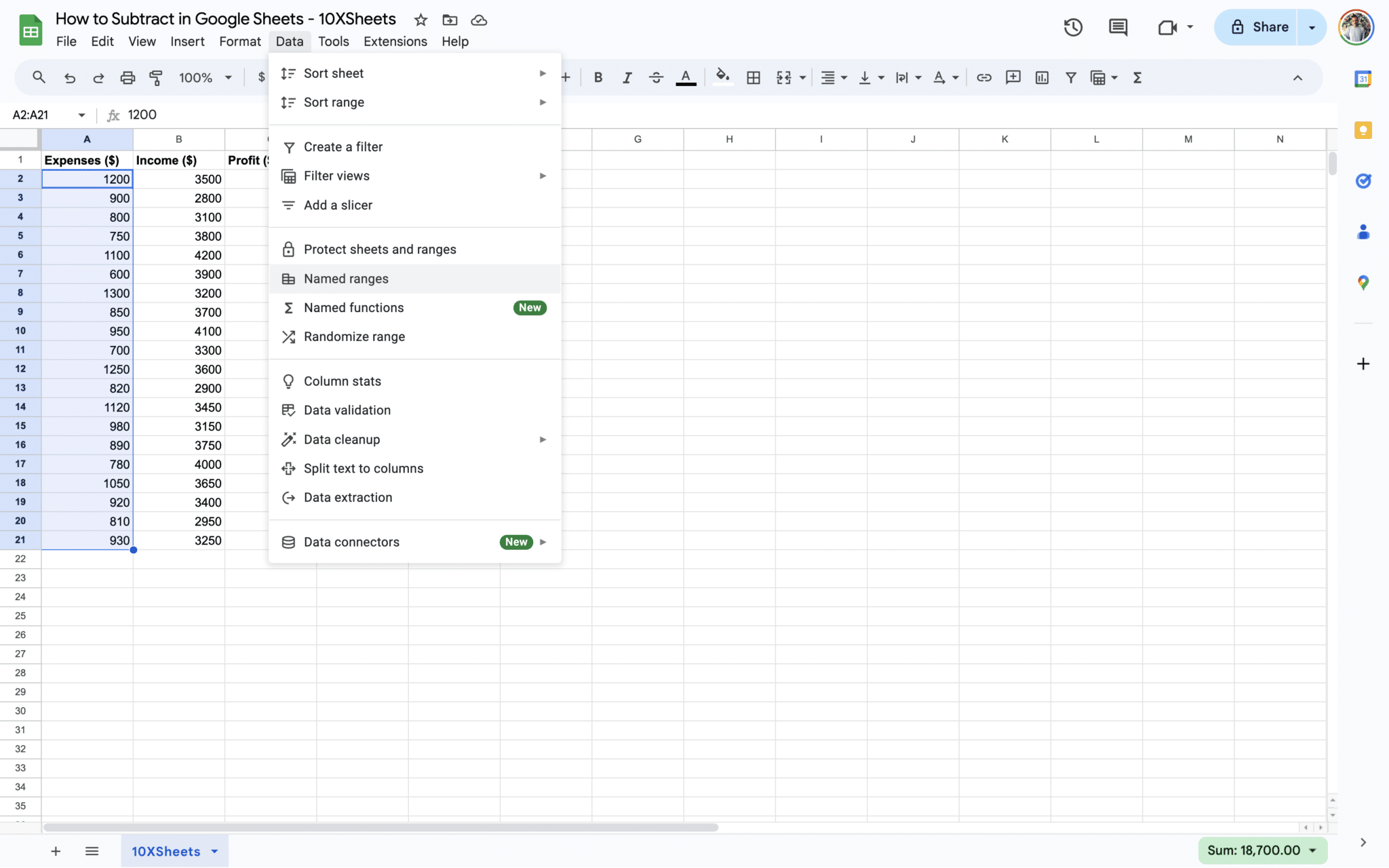The width and height of the screenshot is (1389, 868).
Task: Toggle italic formatting
Action: [627, 77]
